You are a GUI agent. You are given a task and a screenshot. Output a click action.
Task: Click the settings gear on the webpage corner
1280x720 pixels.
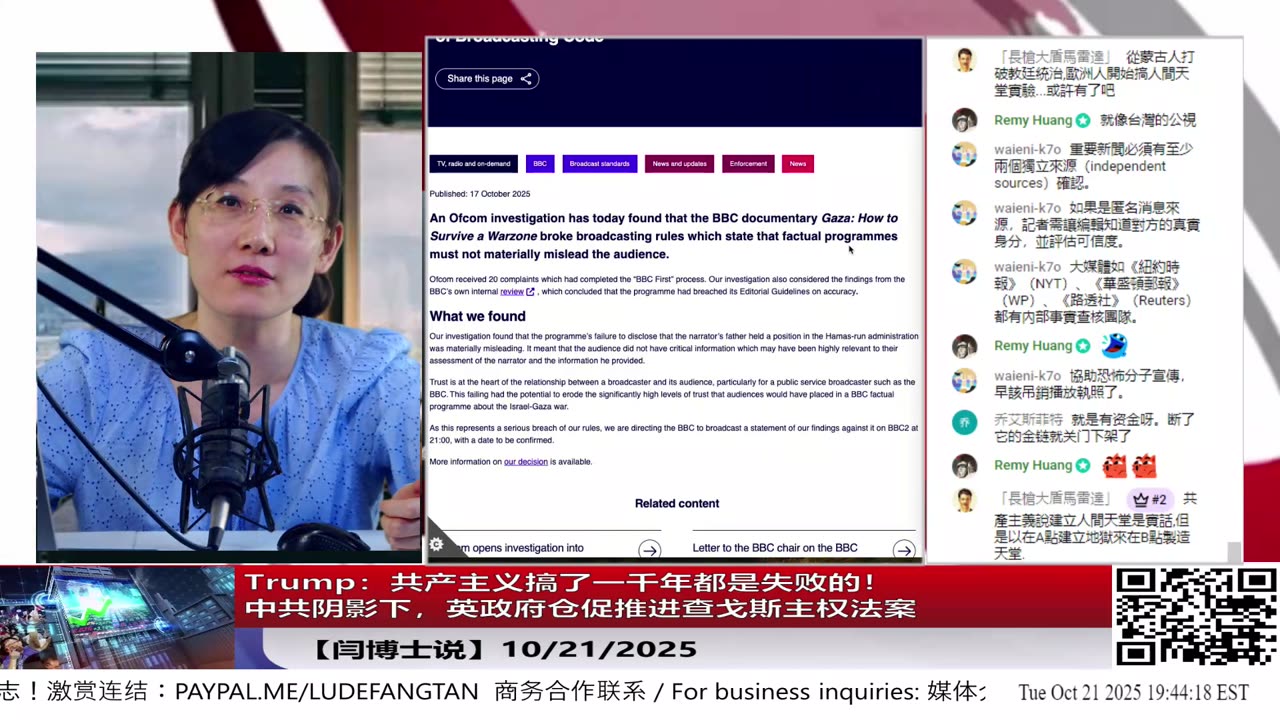tap(436, 545)
